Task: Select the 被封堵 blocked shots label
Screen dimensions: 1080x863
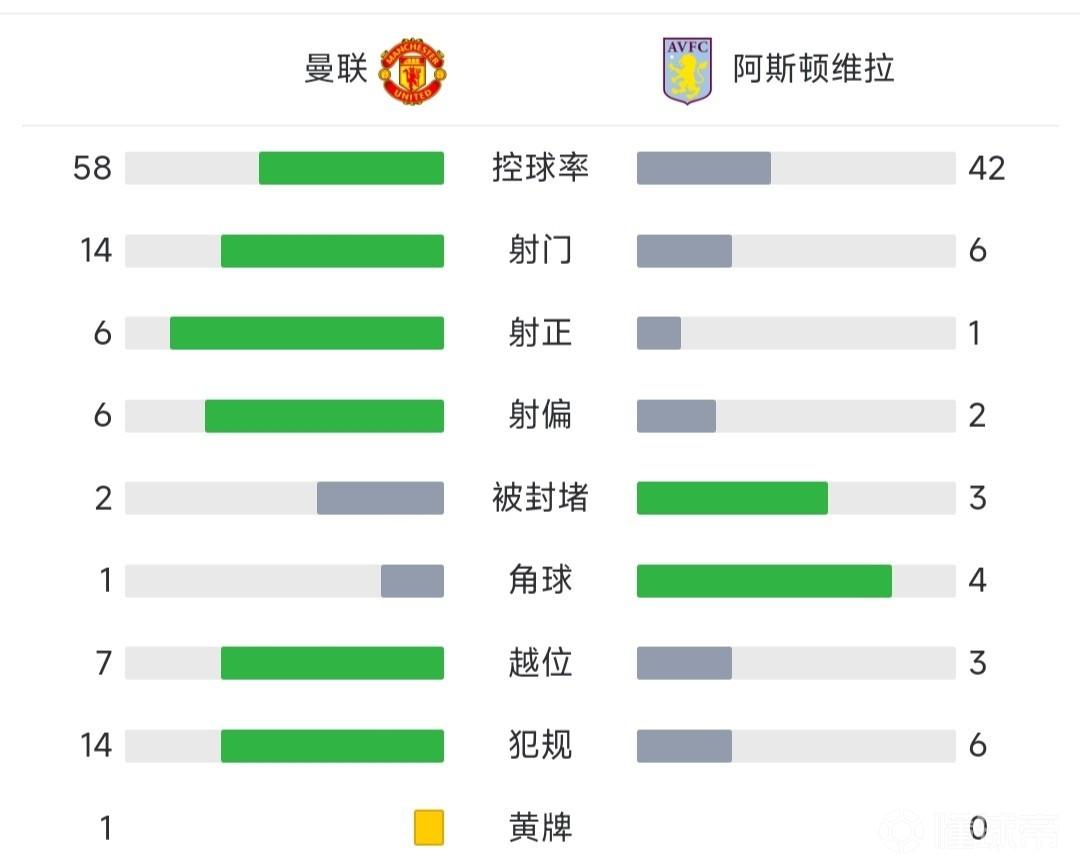Action: point(540,498)
